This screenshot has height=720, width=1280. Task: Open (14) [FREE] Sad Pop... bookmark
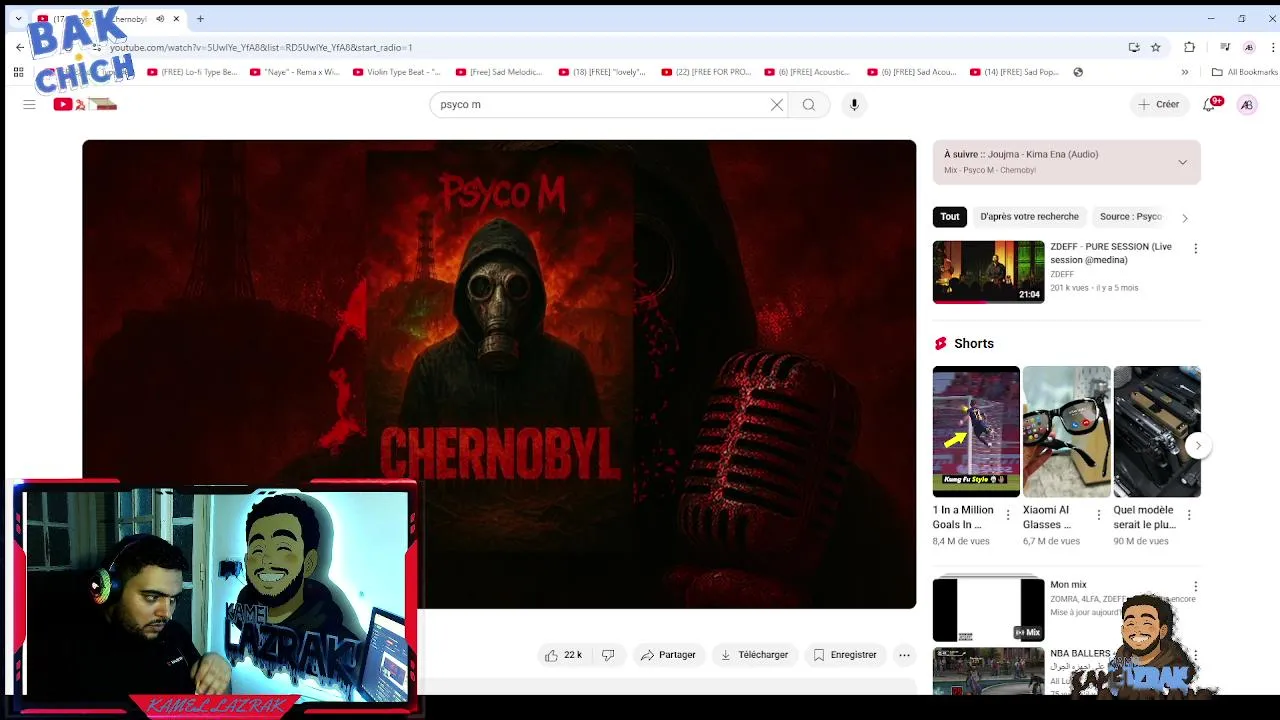(x=1015, y=72)
